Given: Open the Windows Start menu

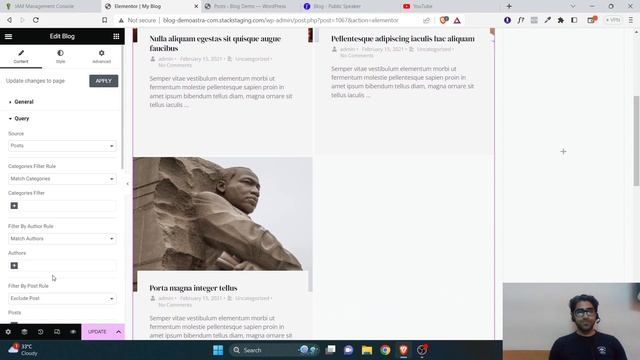Looking at the screenshot, I should 218,350.
